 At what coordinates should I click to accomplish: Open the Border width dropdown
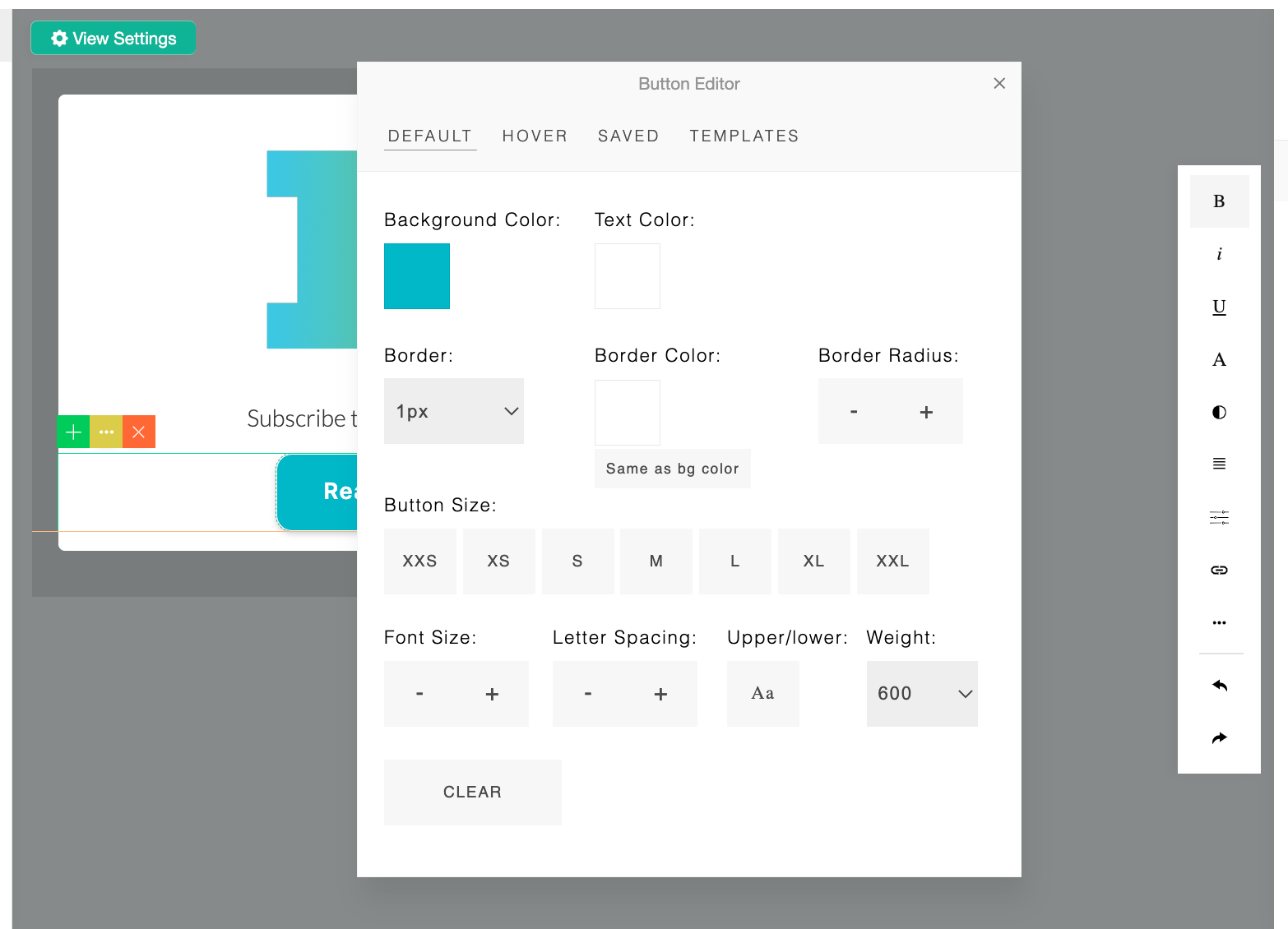click(454, 411)
